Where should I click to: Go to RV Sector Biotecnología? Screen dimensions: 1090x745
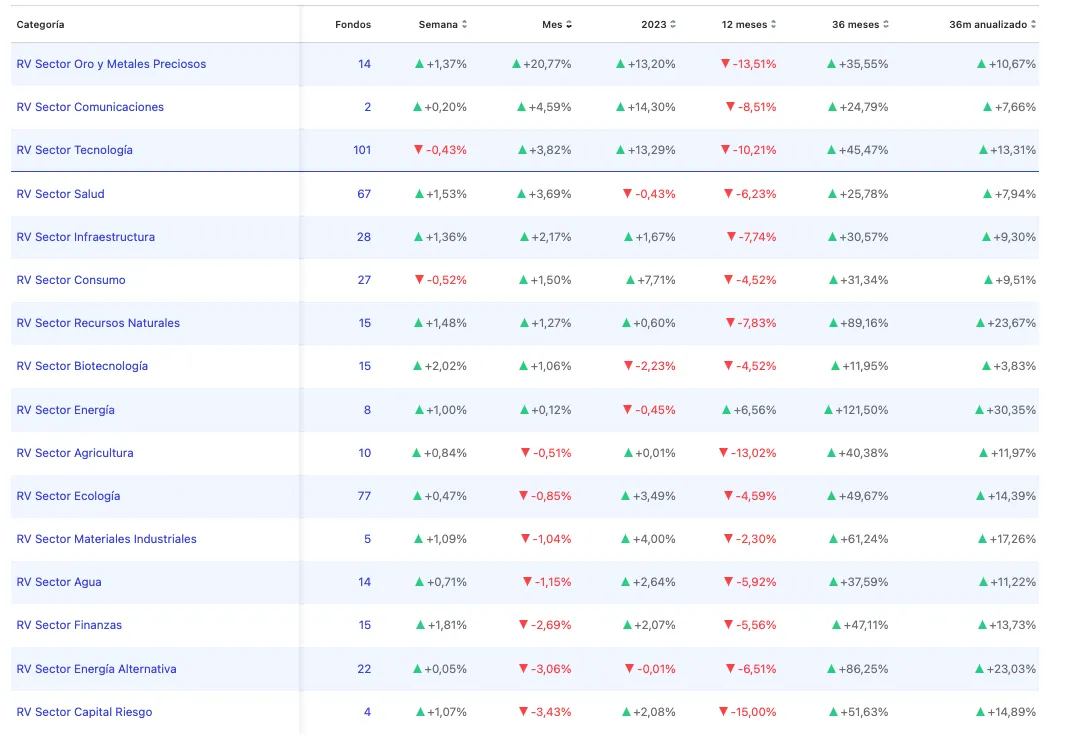tap(82, 366)
